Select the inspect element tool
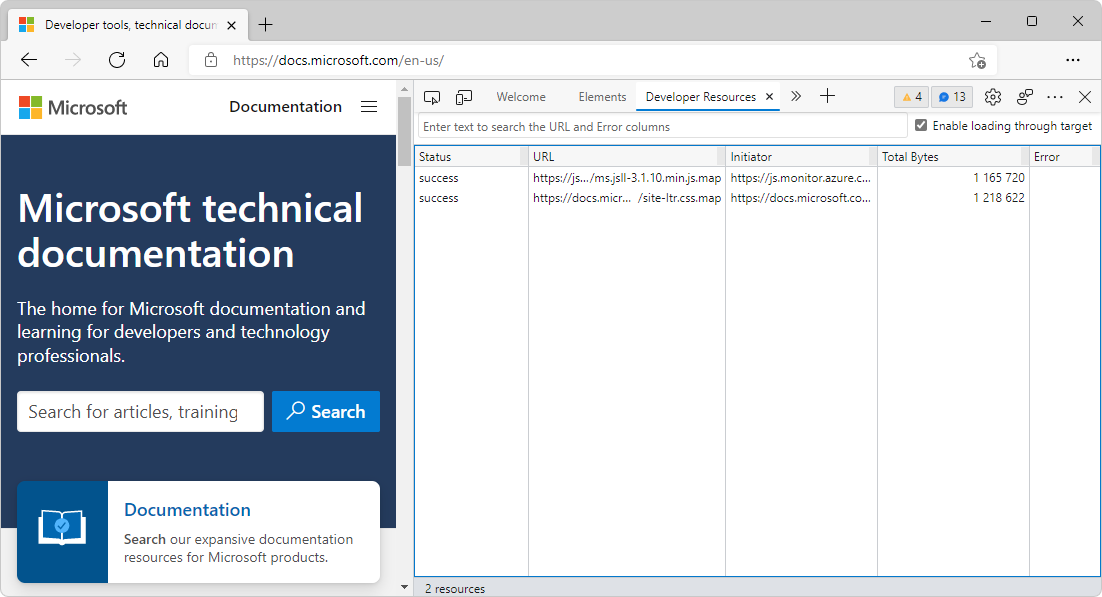This screenshot has height=597, width=1102. coord(432,96)
